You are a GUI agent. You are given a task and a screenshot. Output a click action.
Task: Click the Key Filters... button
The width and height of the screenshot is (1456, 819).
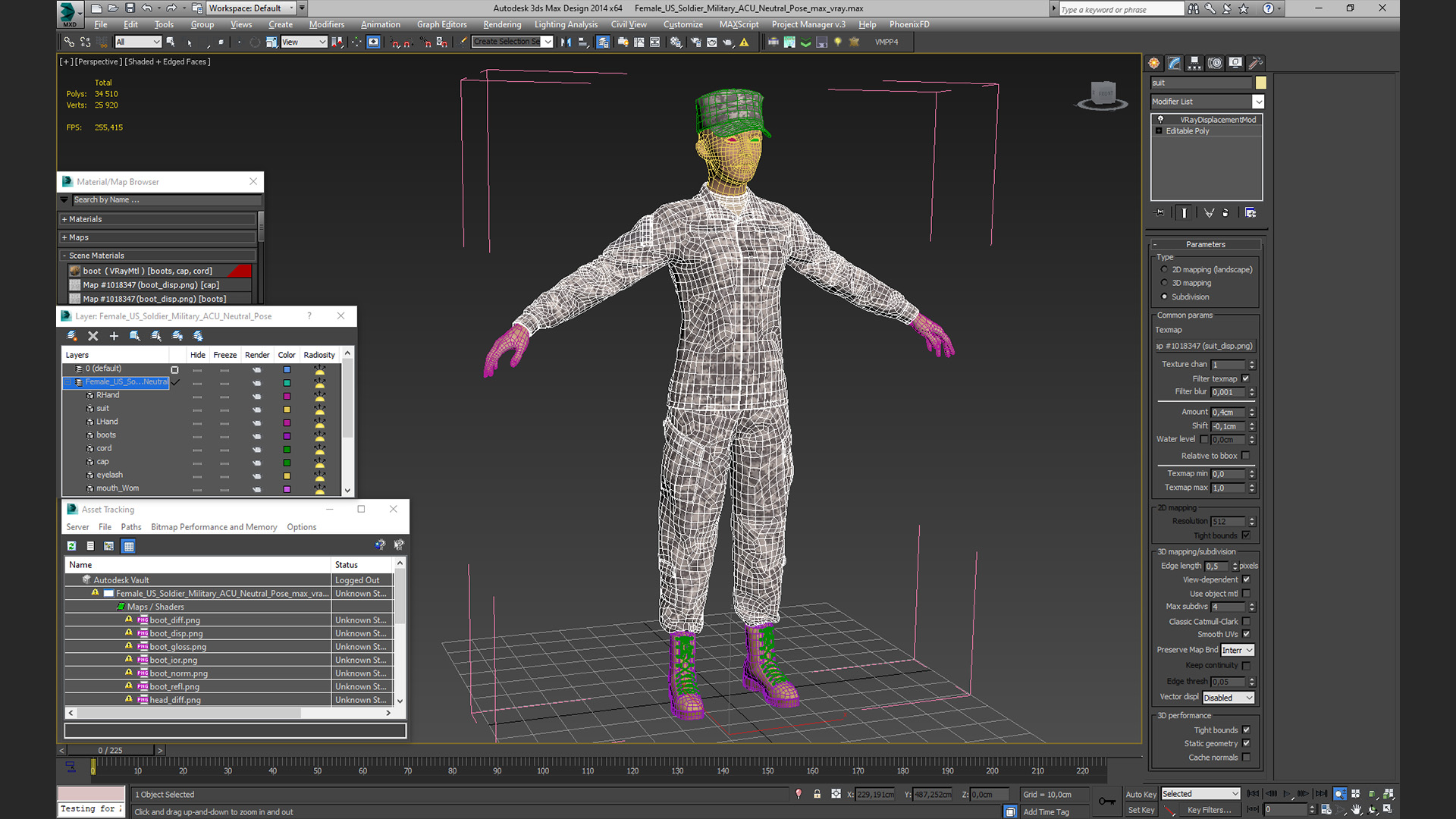[x=1209, y=810]
